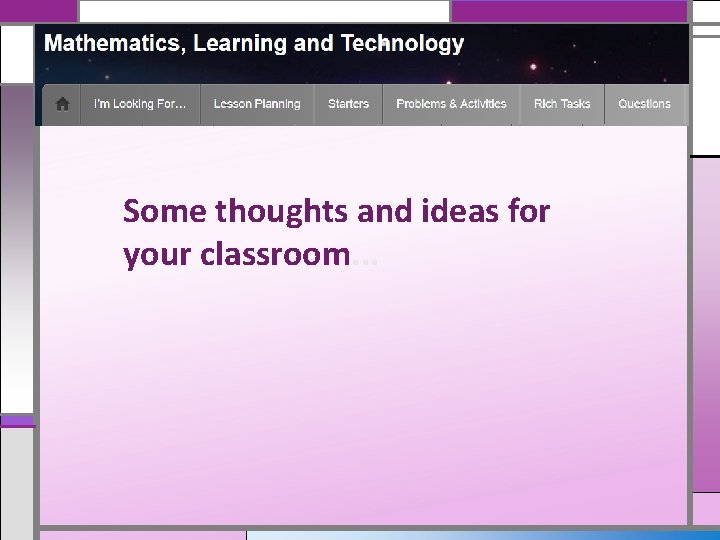Open Problems & Activities menu item
Image resolution: width=720 pixels, height=540 pixels.
[451, 104]
